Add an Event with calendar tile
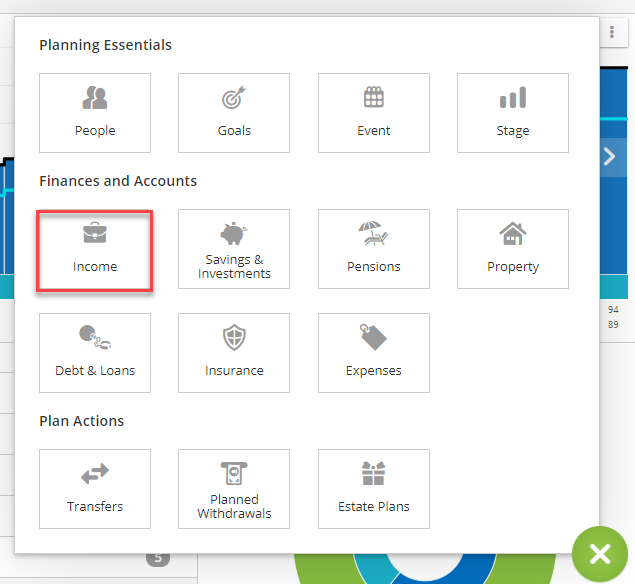The image size is (635, 584). pyautogui.click(x=374, y=113)
